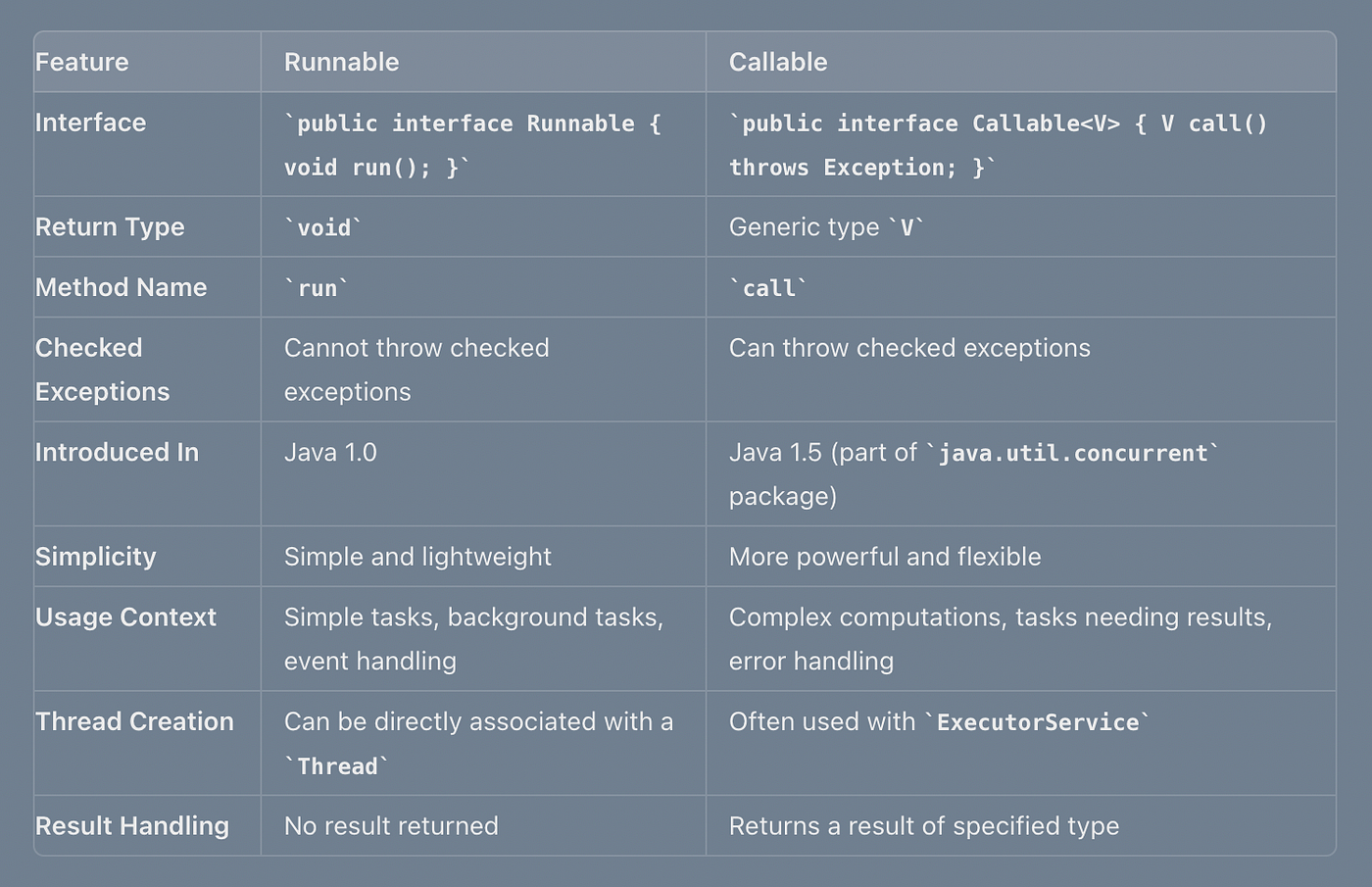Select the Checked Exceptions row label

click(103, 370)
